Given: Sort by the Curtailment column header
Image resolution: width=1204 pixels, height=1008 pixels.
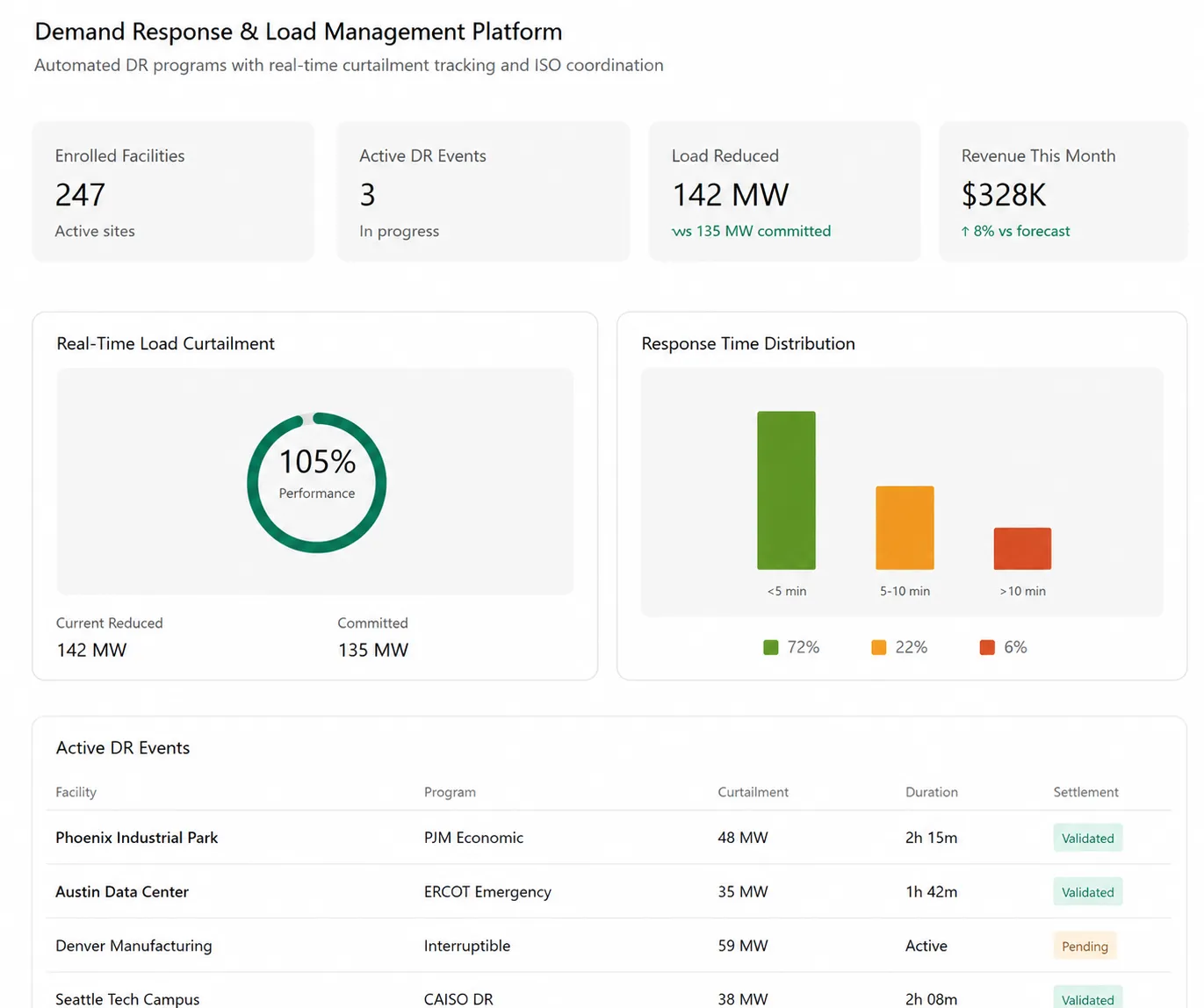Looking at the screenshot, I should (753, 792).
